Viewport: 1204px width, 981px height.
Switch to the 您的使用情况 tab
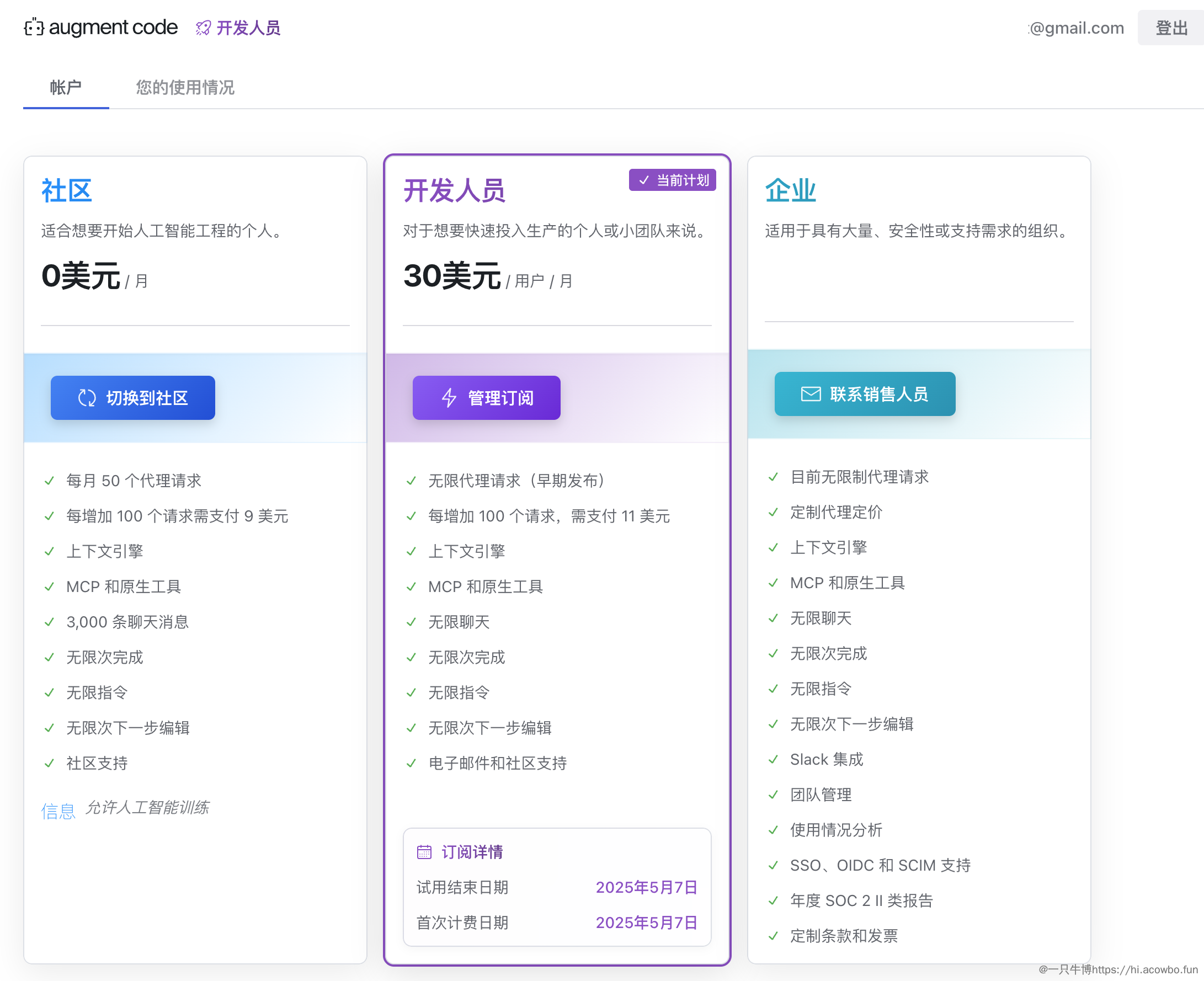pos(185,87)
